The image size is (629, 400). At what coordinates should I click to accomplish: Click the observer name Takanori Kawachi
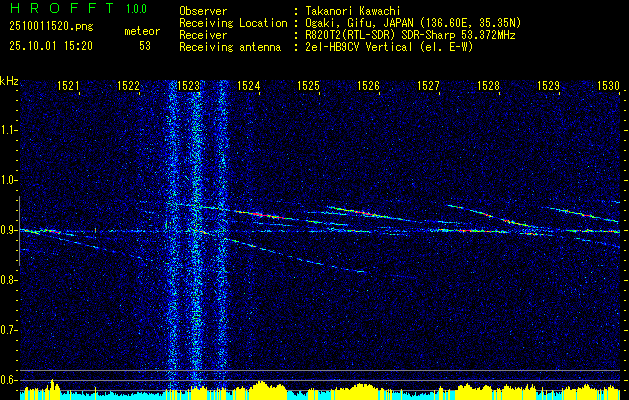[353, 11]
